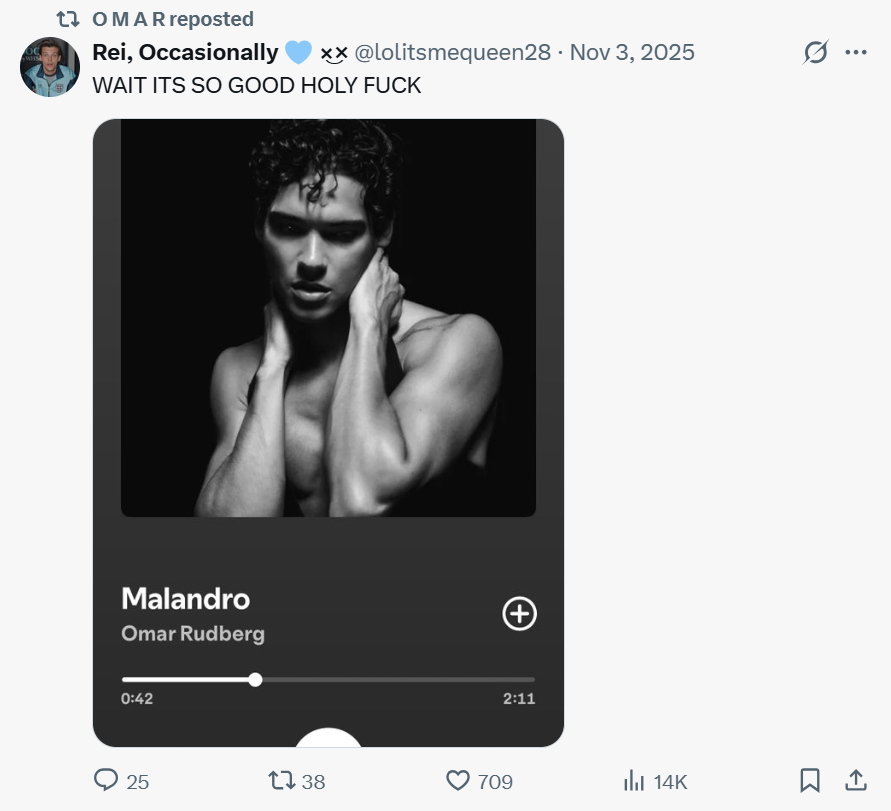
Task: Click the Nov 3, 2025 timestamp
Action: 632,52
